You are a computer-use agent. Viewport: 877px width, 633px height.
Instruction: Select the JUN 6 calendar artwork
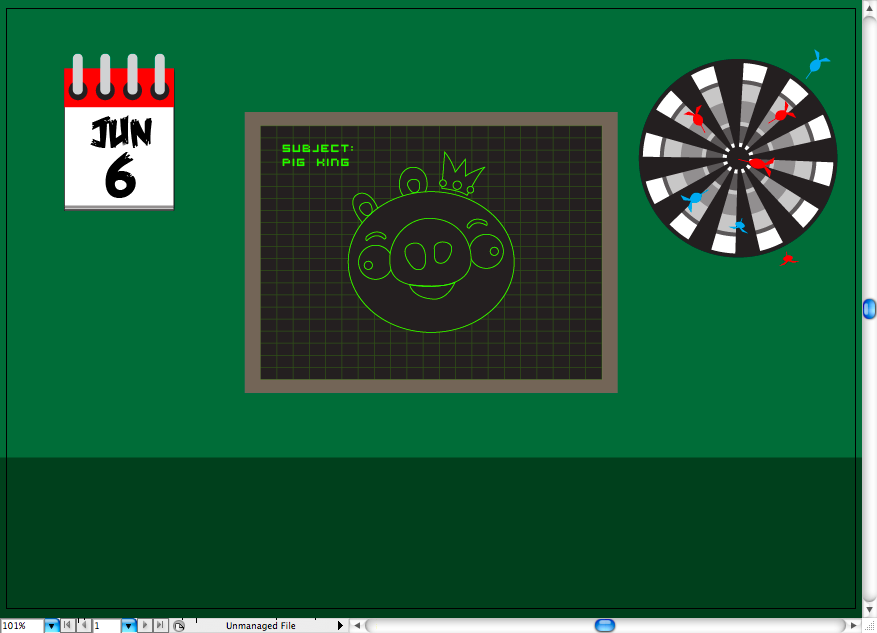(119, 132)
